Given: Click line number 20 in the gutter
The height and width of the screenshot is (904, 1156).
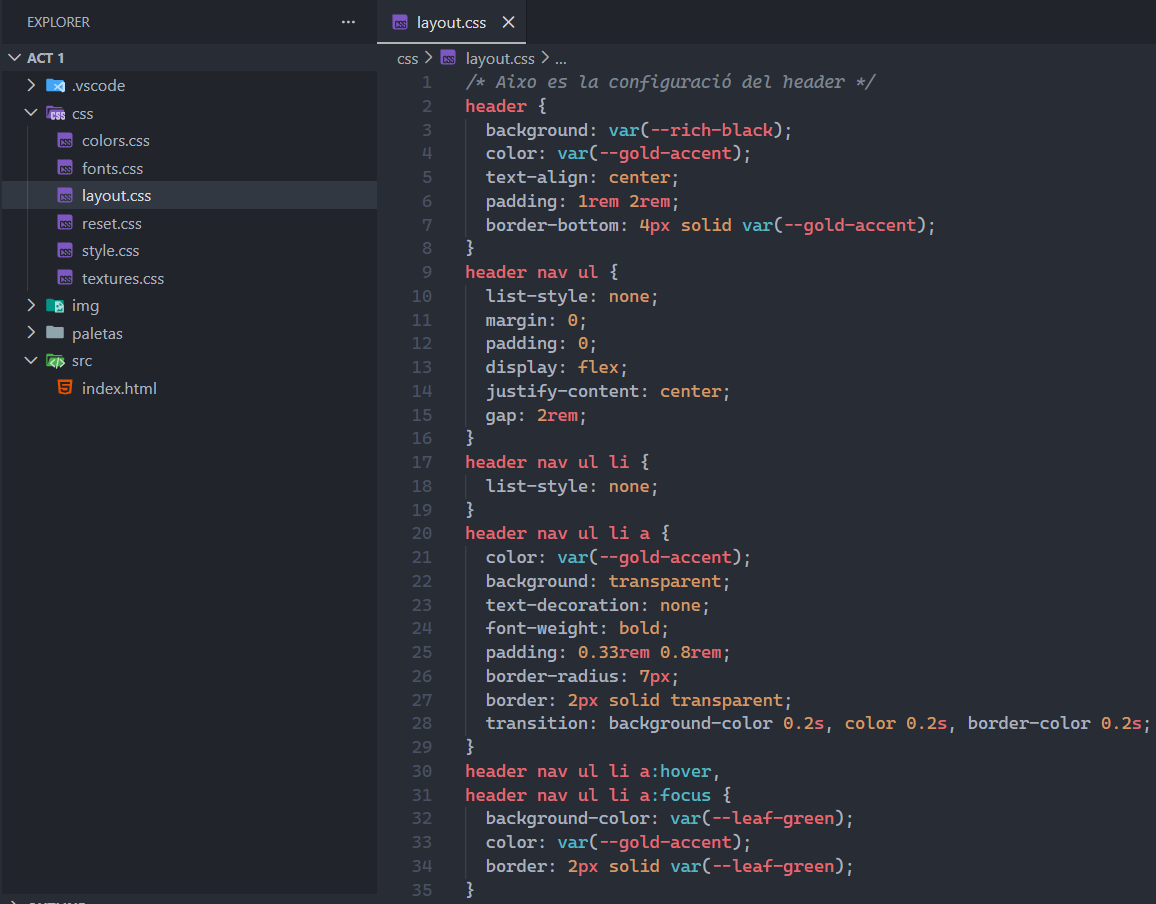Looking at the screenshot, I should (421, 534).
